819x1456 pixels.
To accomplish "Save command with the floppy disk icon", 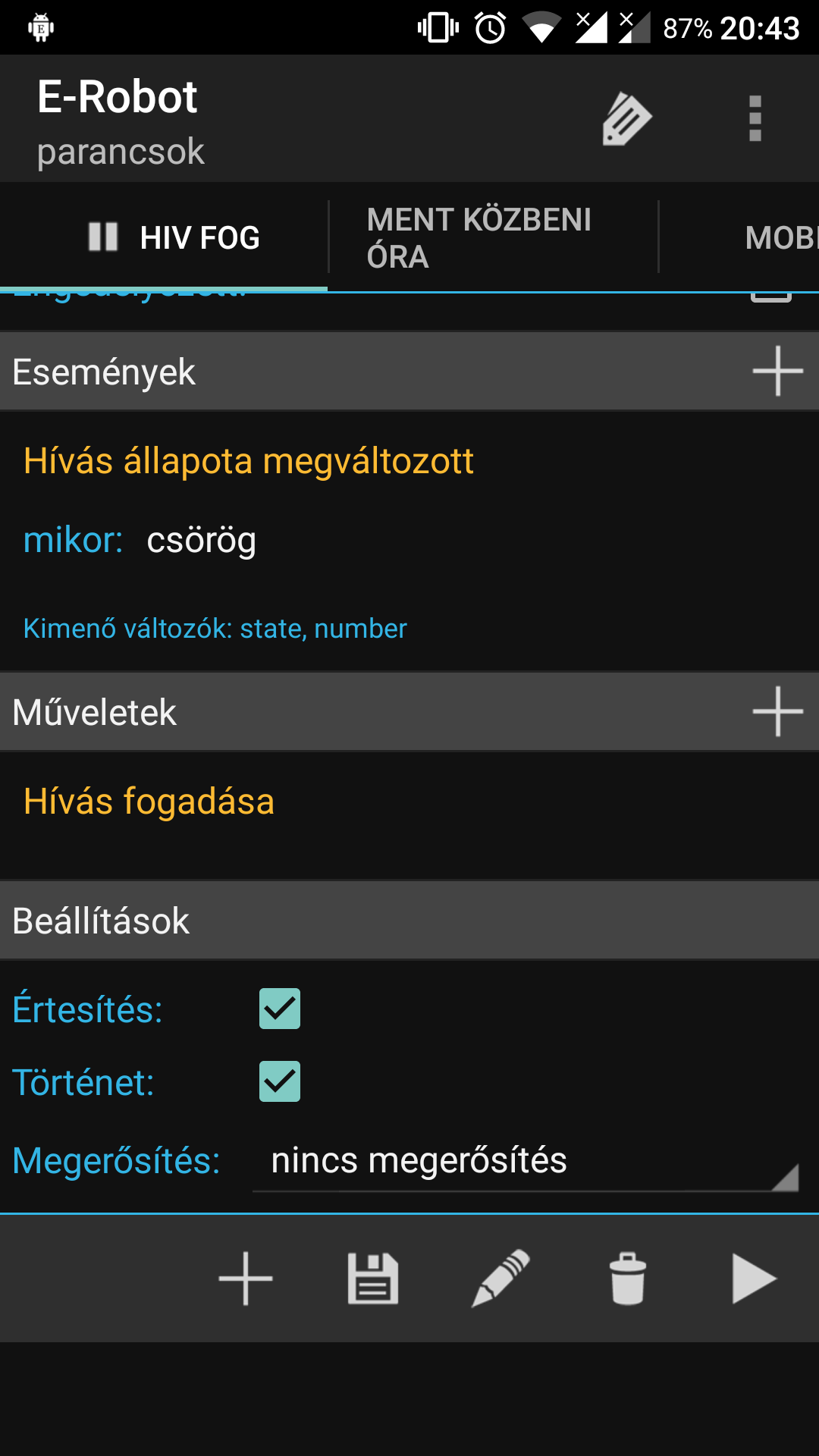I will point(372,1279).
